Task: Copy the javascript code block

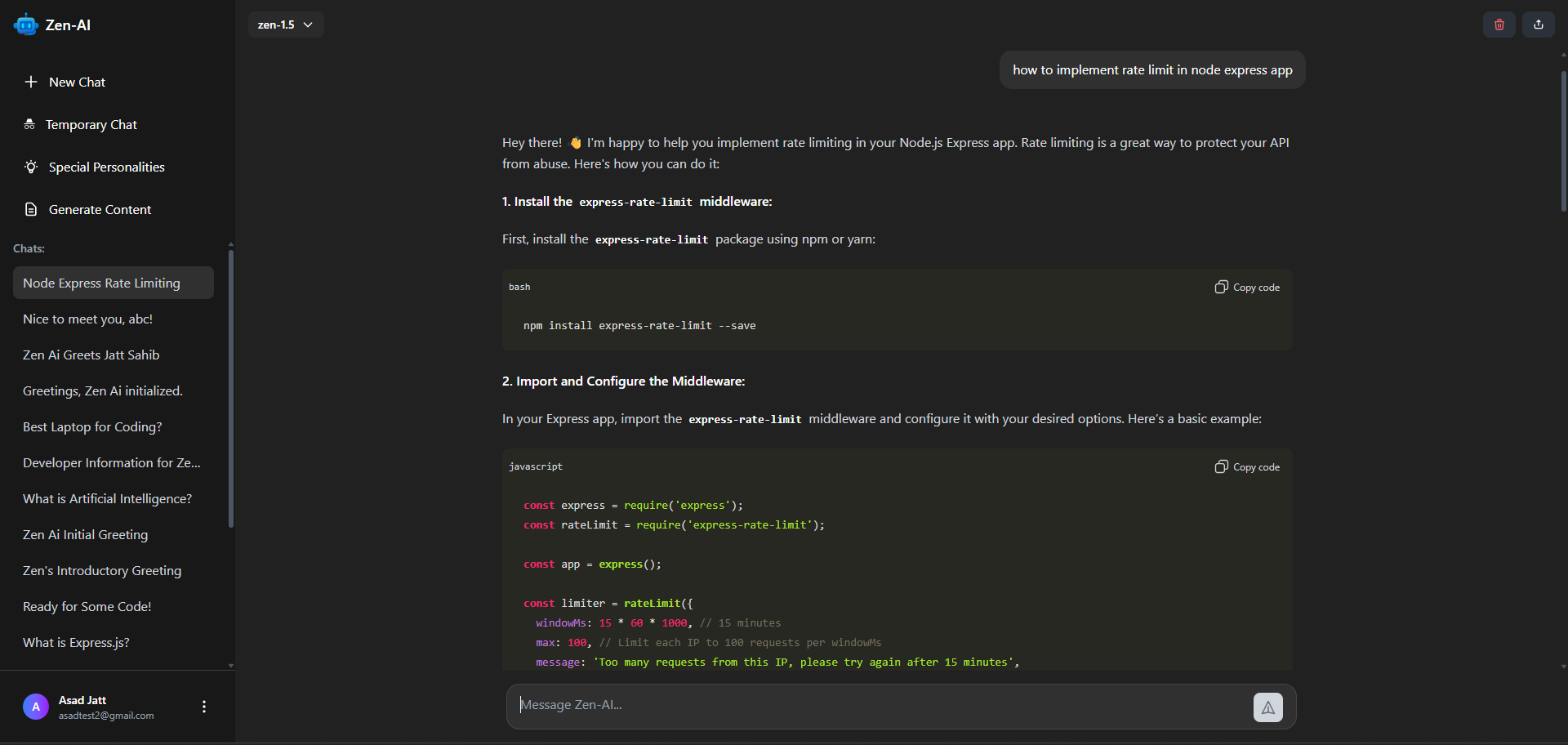Action: (x=1247, y=467)
